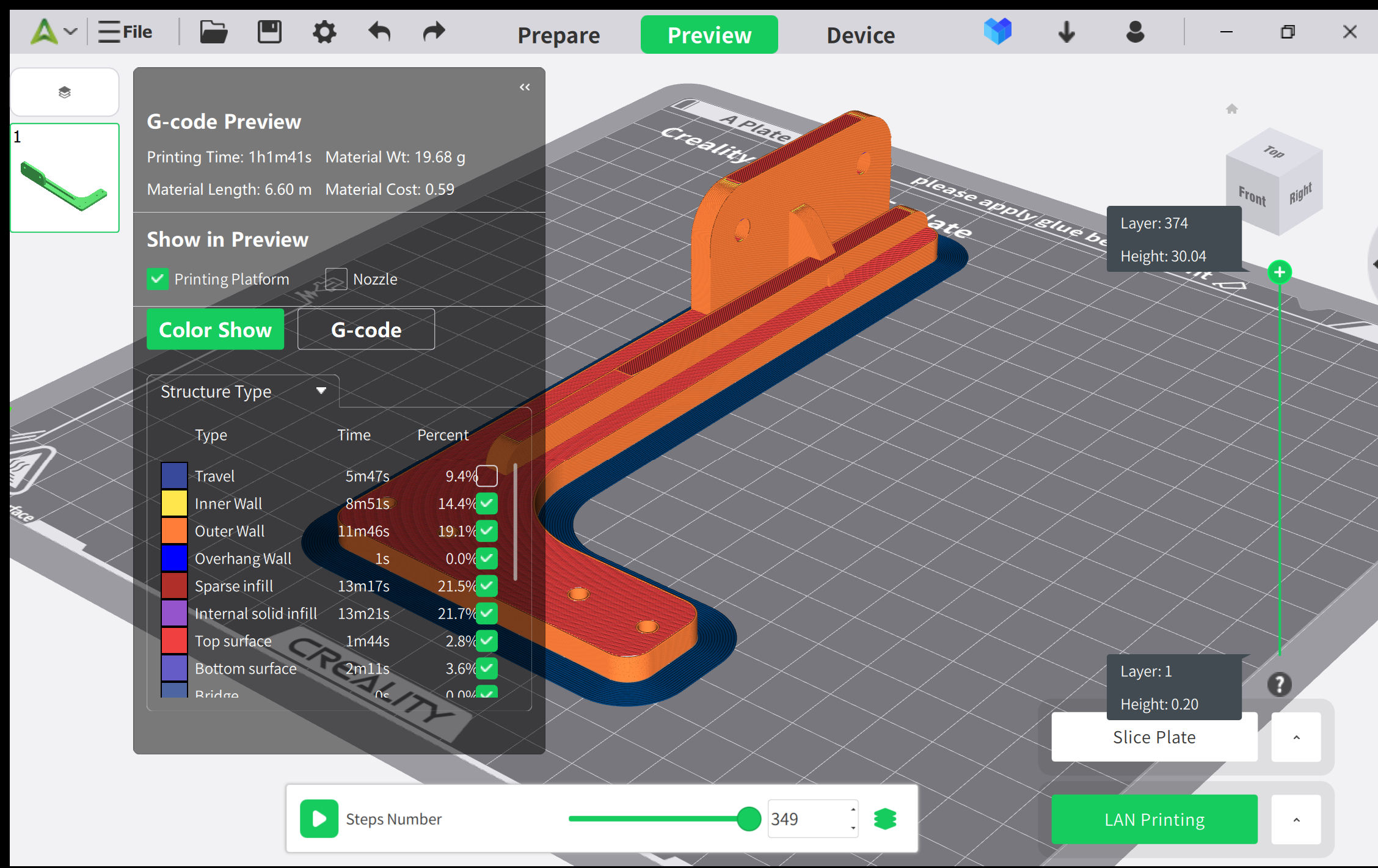Screen dimensions: 1378x868
Task: Click the steps number input field
Action: point(807,819)
